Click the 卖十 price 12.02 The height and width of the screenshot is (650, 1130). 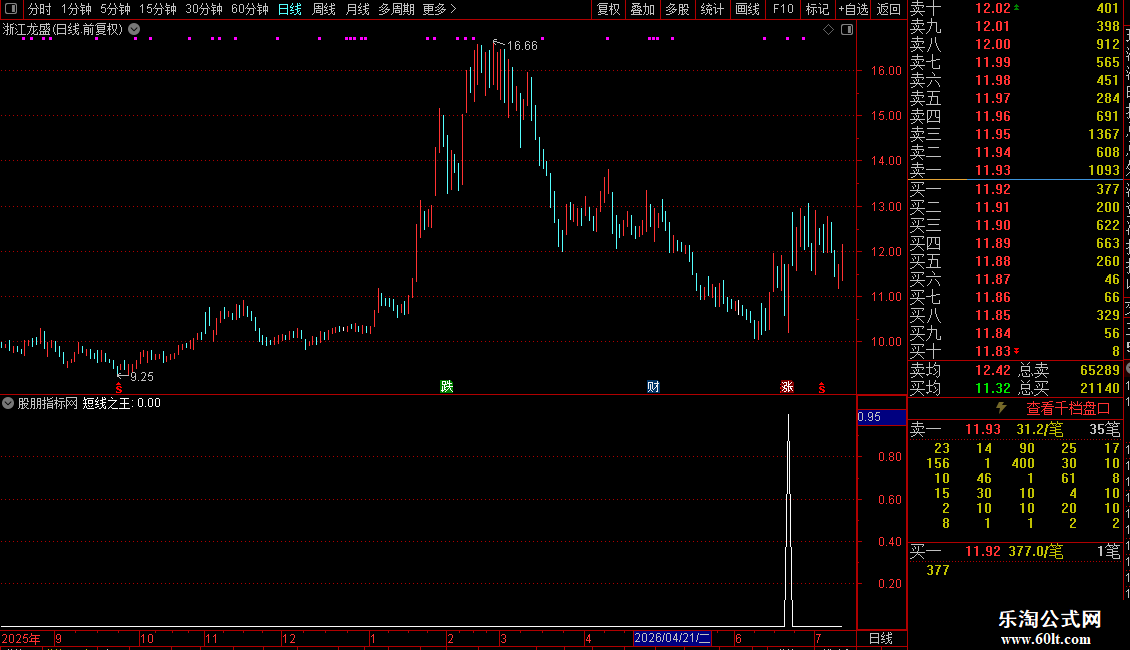[993, 9]
